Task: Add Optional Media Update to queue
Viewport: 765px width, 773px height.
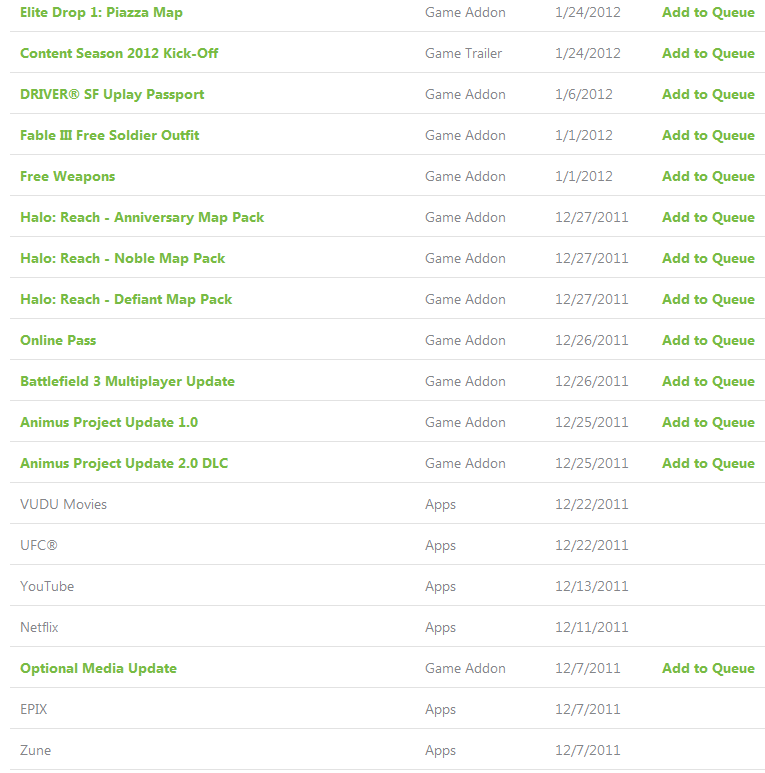Action: click(x=708, y=668)
